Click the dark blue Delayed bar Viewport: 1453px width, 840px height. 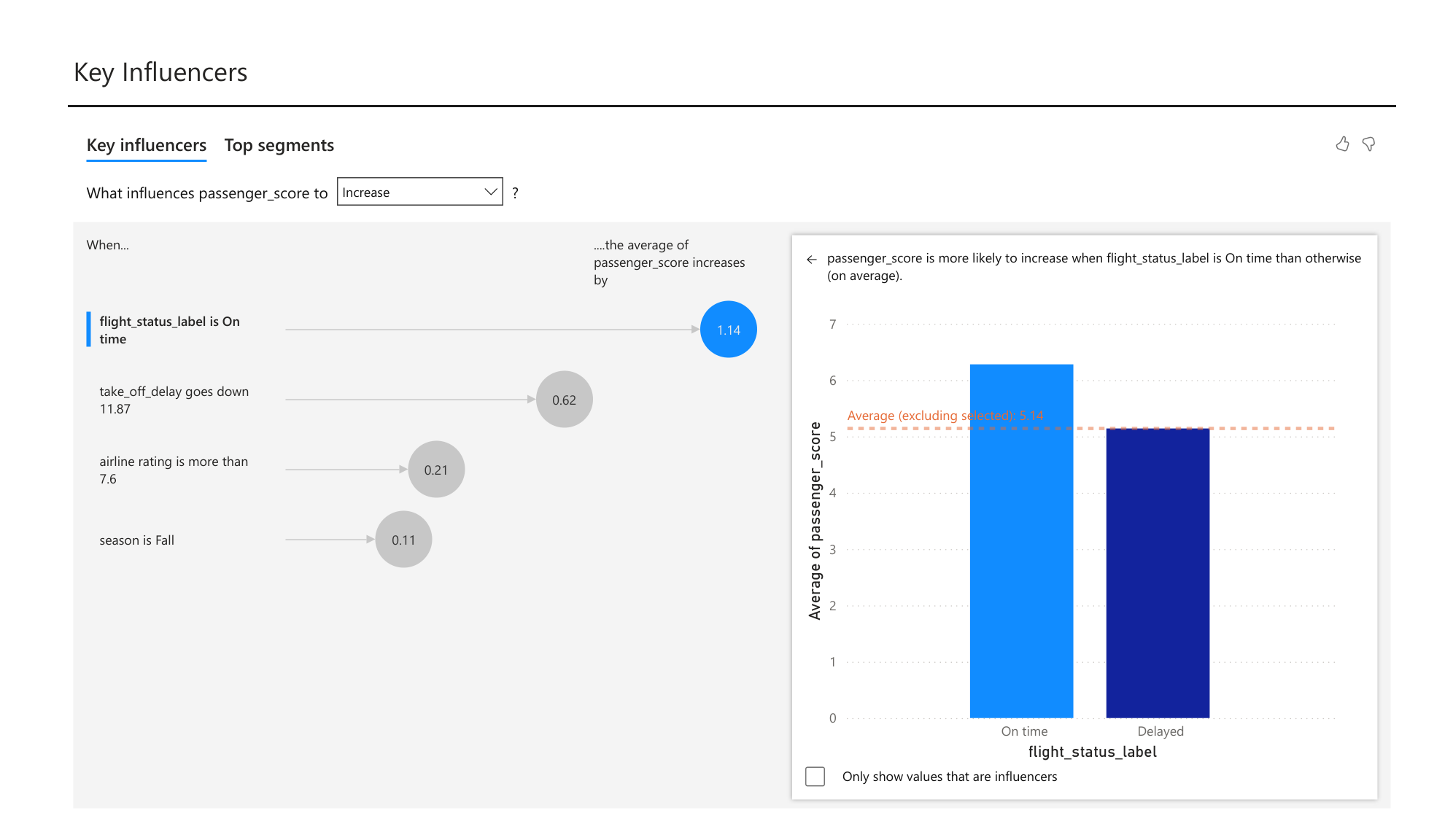(1158, 573)
